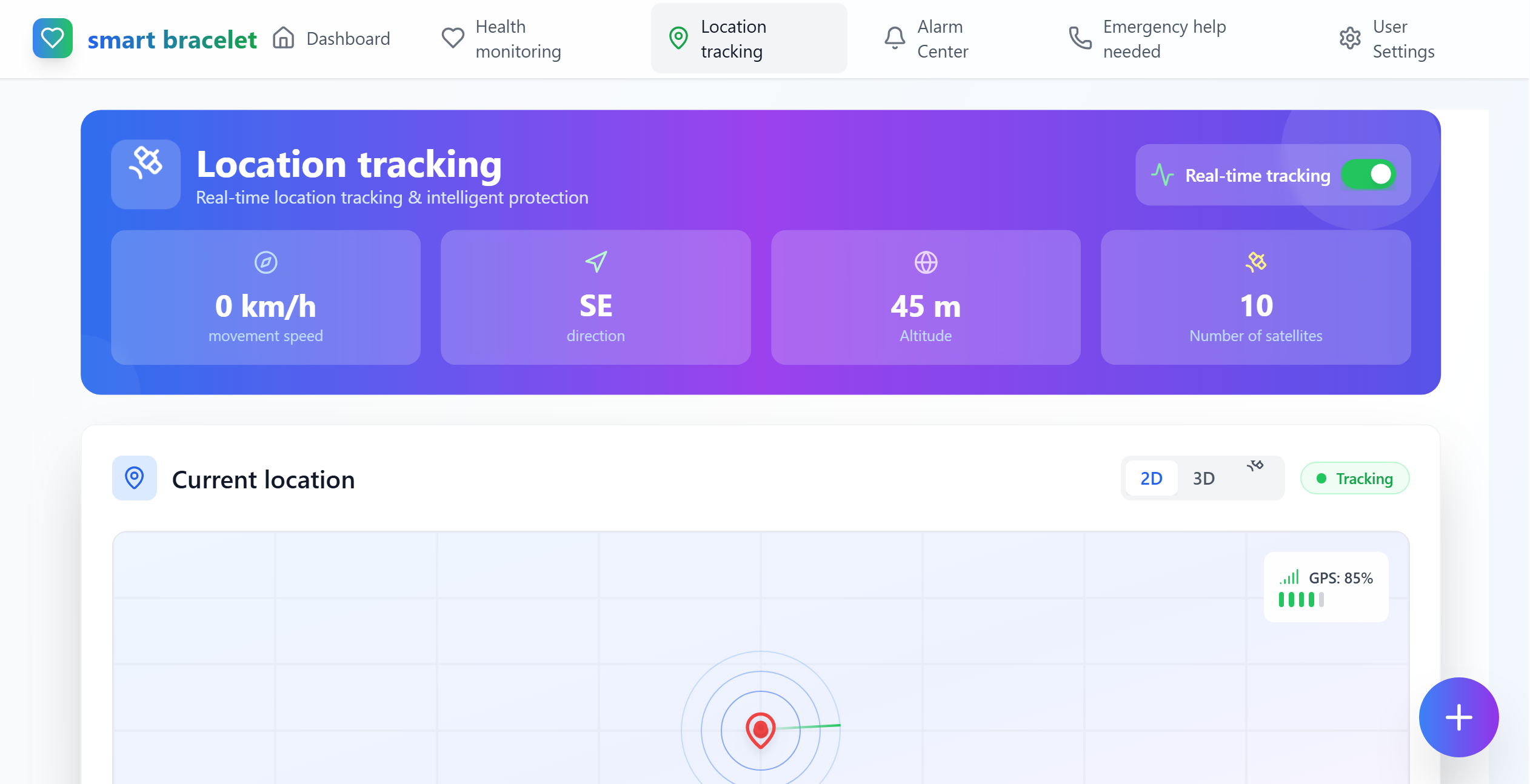
Task: Click the globe icon above Altitude
Action: (926, 262)
